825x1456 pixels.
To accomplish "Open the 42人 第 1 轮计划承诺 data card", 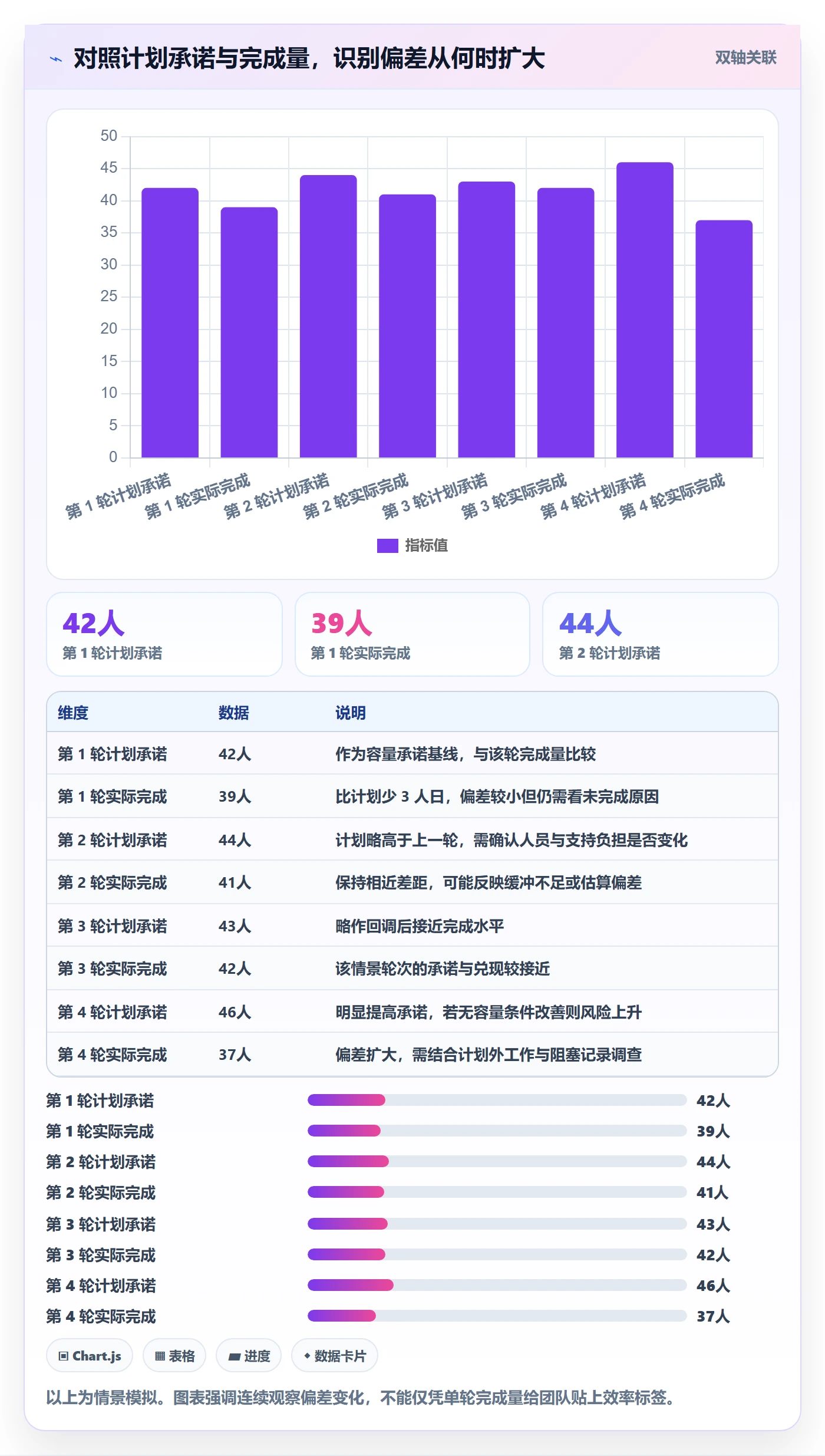I will pos(164,634).
